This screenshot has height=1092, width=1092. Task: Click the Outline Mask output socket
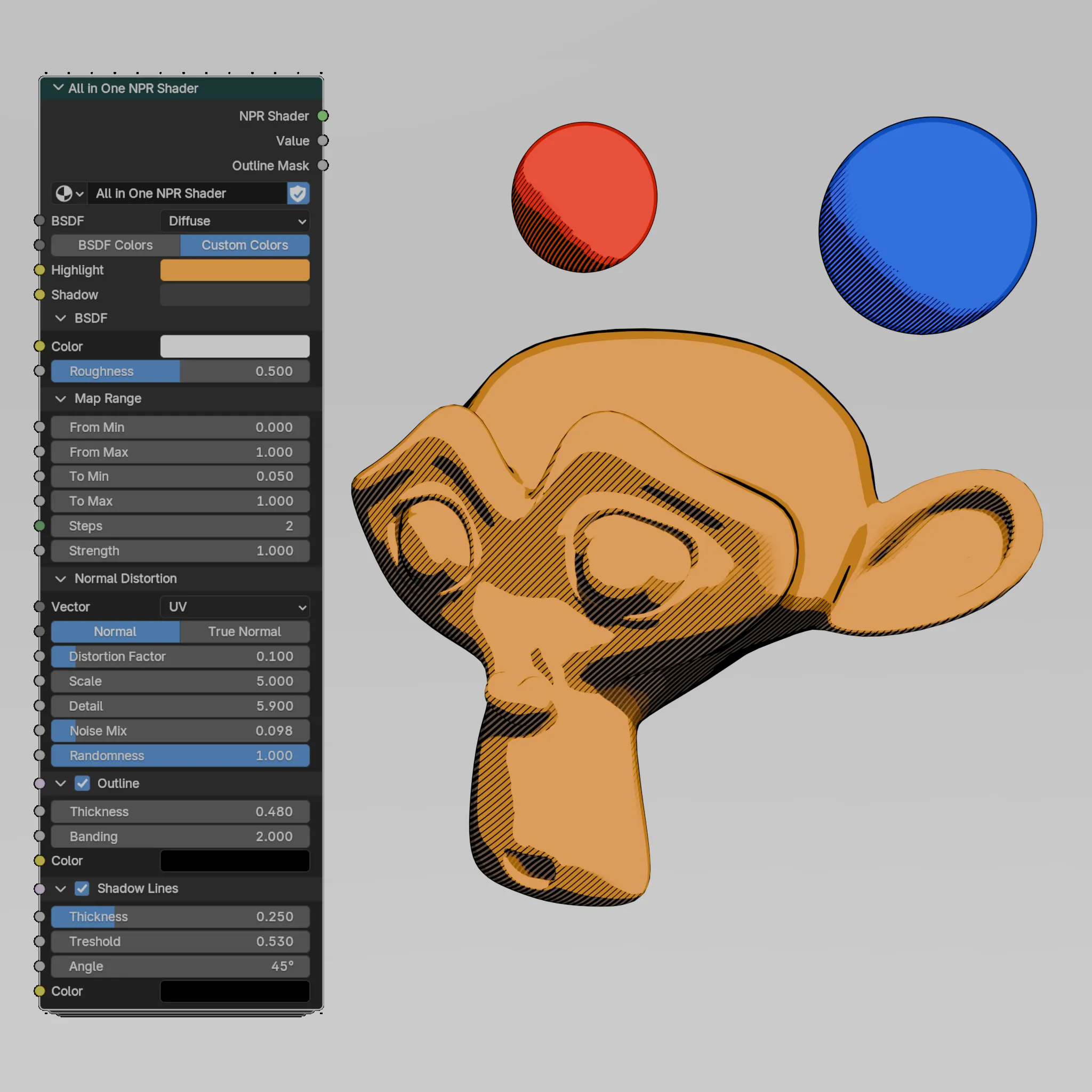323,166
